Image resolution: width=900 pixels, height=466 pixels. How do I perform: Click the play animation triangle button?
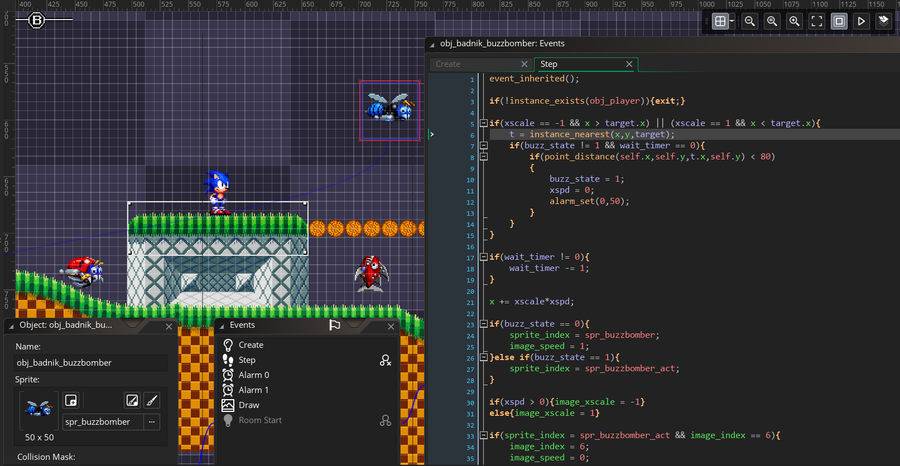click(x=862, y=22)
